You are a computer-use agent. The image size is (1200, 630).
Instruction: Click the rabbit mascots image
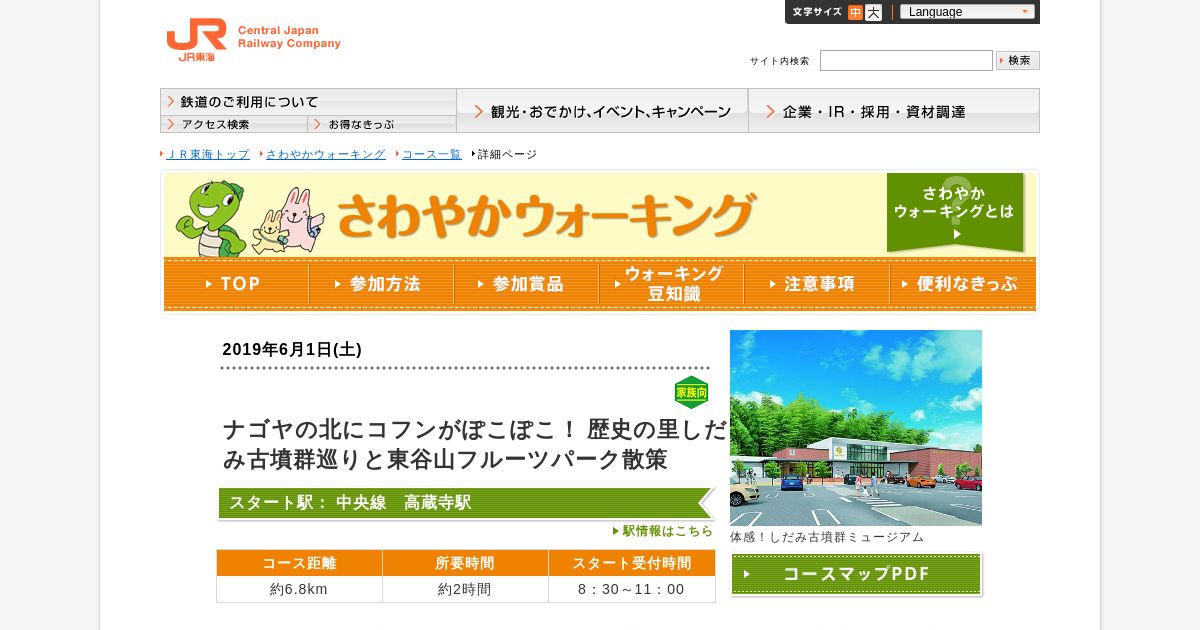tap(288, 222)
